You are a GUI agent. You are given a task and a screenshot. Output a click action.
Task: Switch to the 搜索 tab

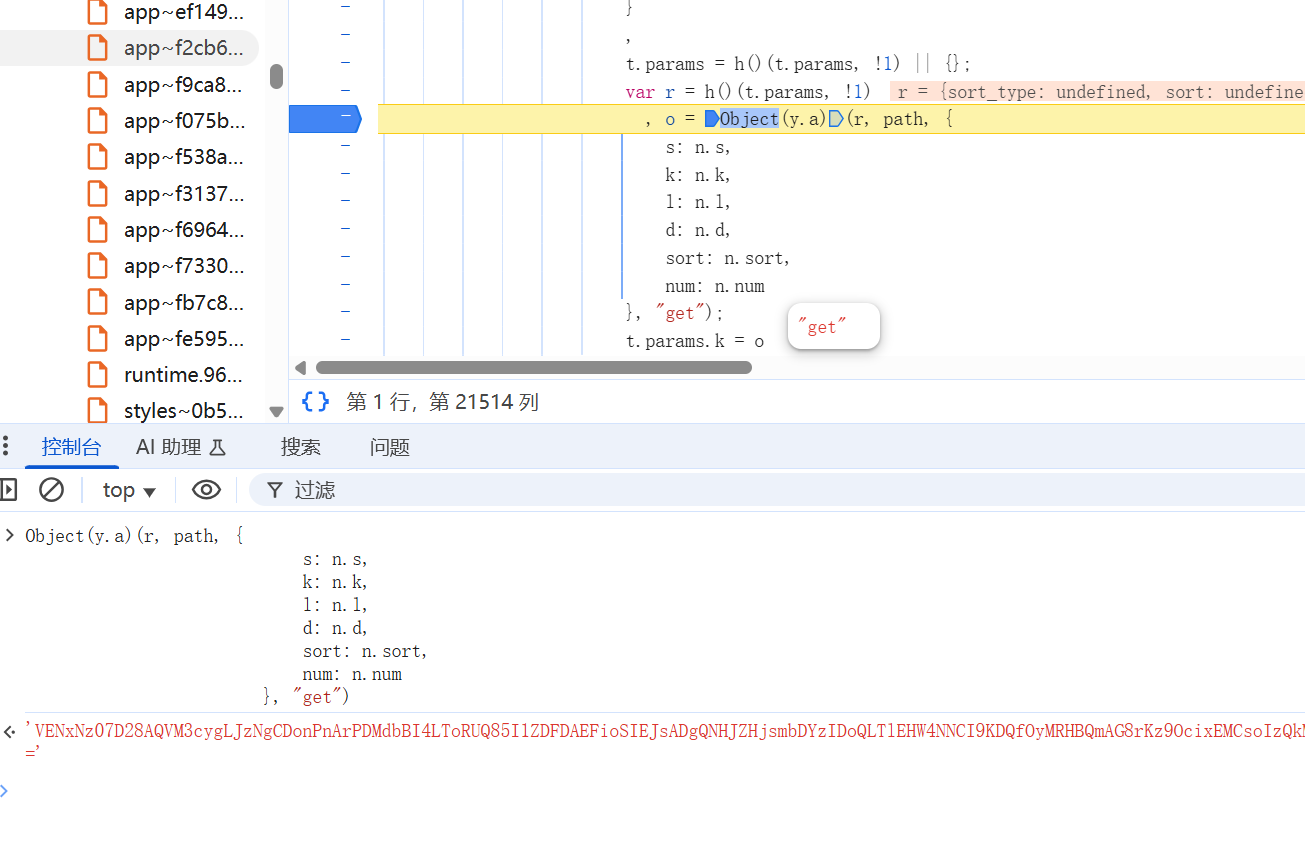click(x=301, y=447)
